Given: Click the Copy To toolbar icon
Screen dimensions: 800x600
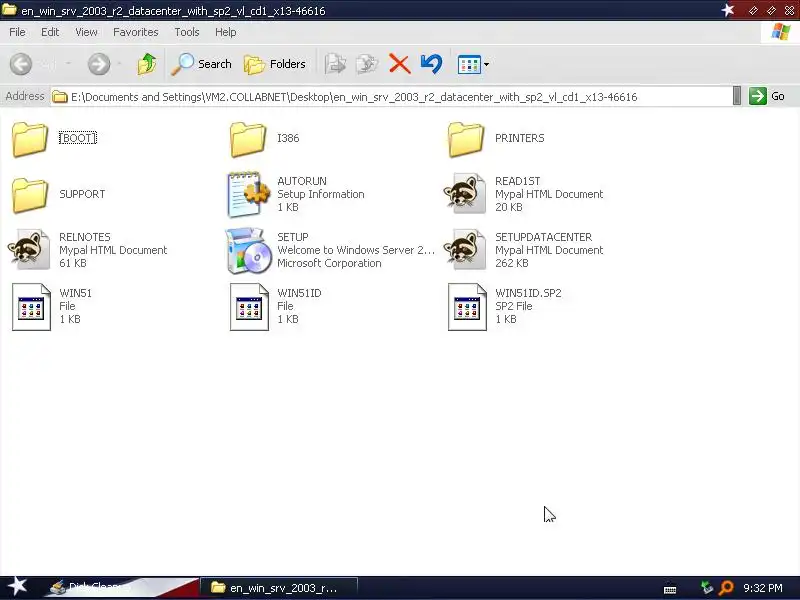Looking at the screenshot, I should [367, 64].
